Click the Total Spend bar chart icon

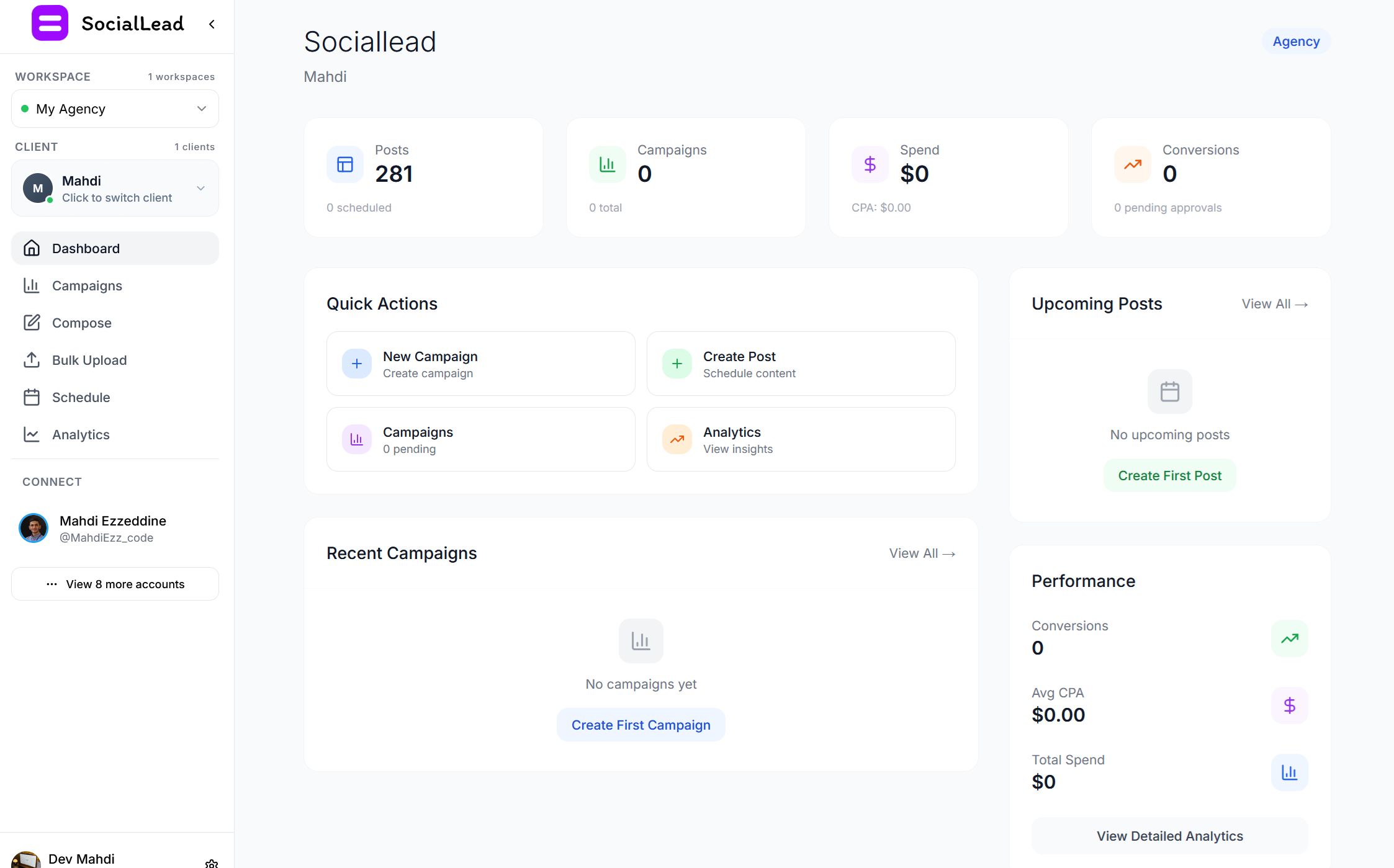point(1289,772)
